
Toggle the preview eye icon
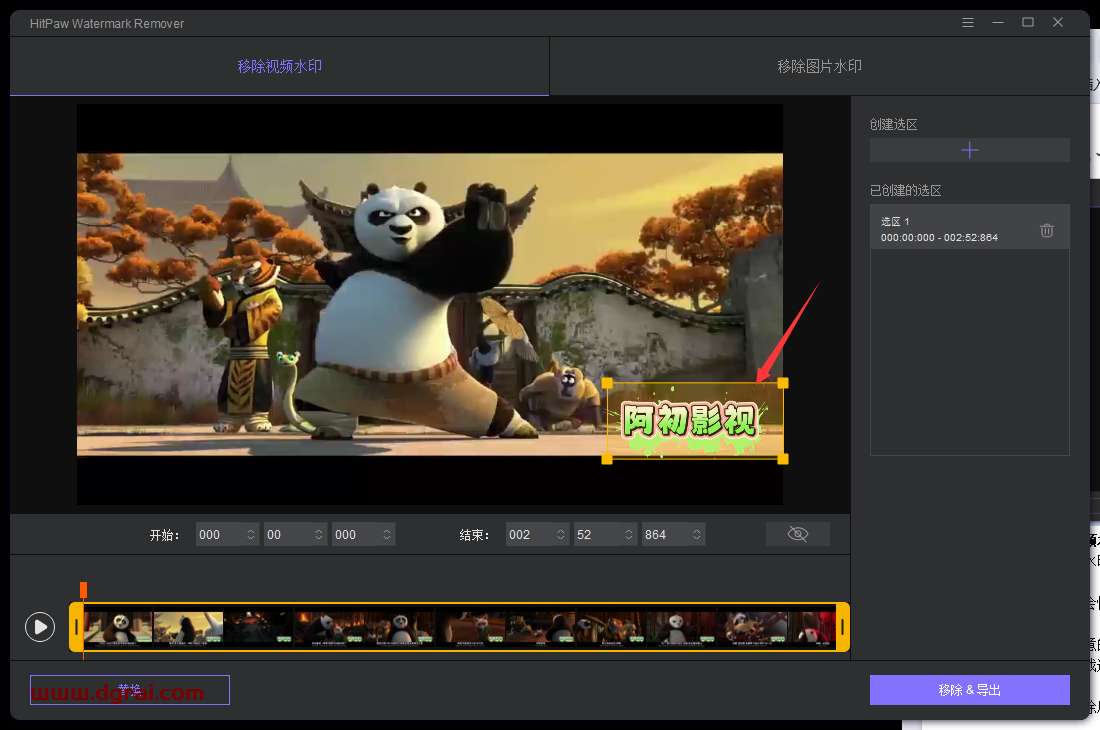tap(798, 534)
